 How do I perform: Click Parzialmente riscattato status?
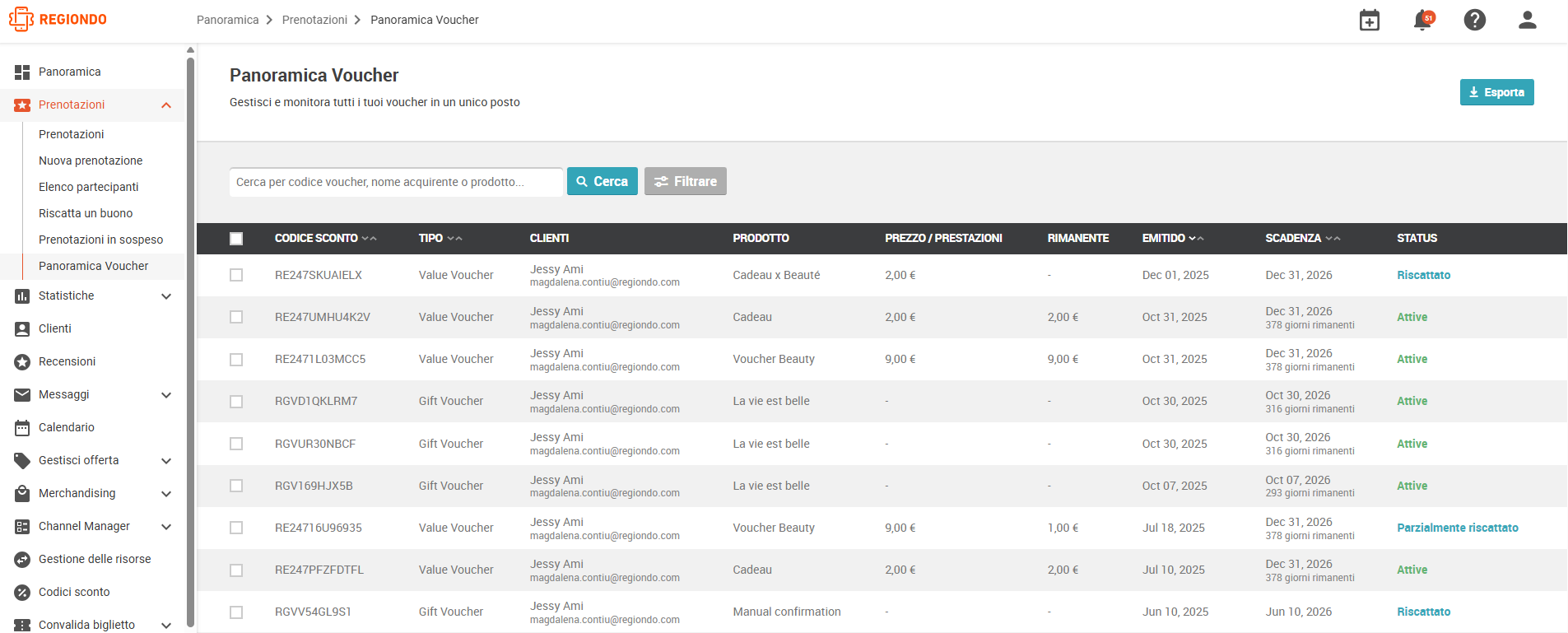coord(1458,528)
